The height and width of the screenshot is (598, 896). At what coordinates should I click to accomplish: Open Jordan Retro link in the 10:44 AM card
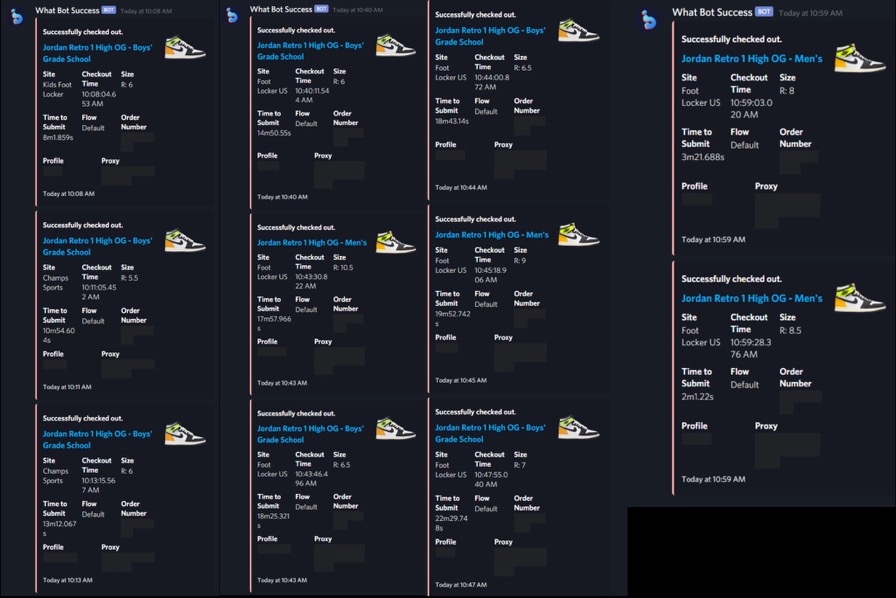coord(490,36)
